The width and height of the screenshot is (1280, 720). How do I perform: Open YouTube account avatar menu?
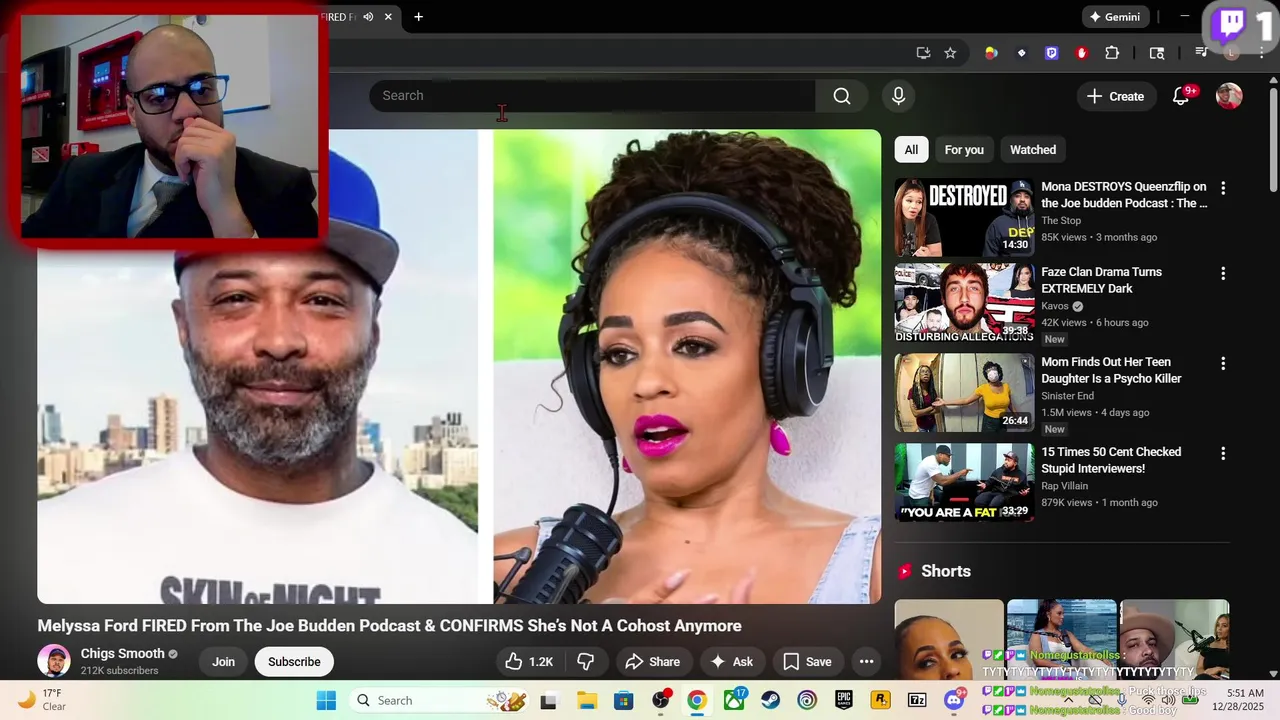tap(1229, 96)
